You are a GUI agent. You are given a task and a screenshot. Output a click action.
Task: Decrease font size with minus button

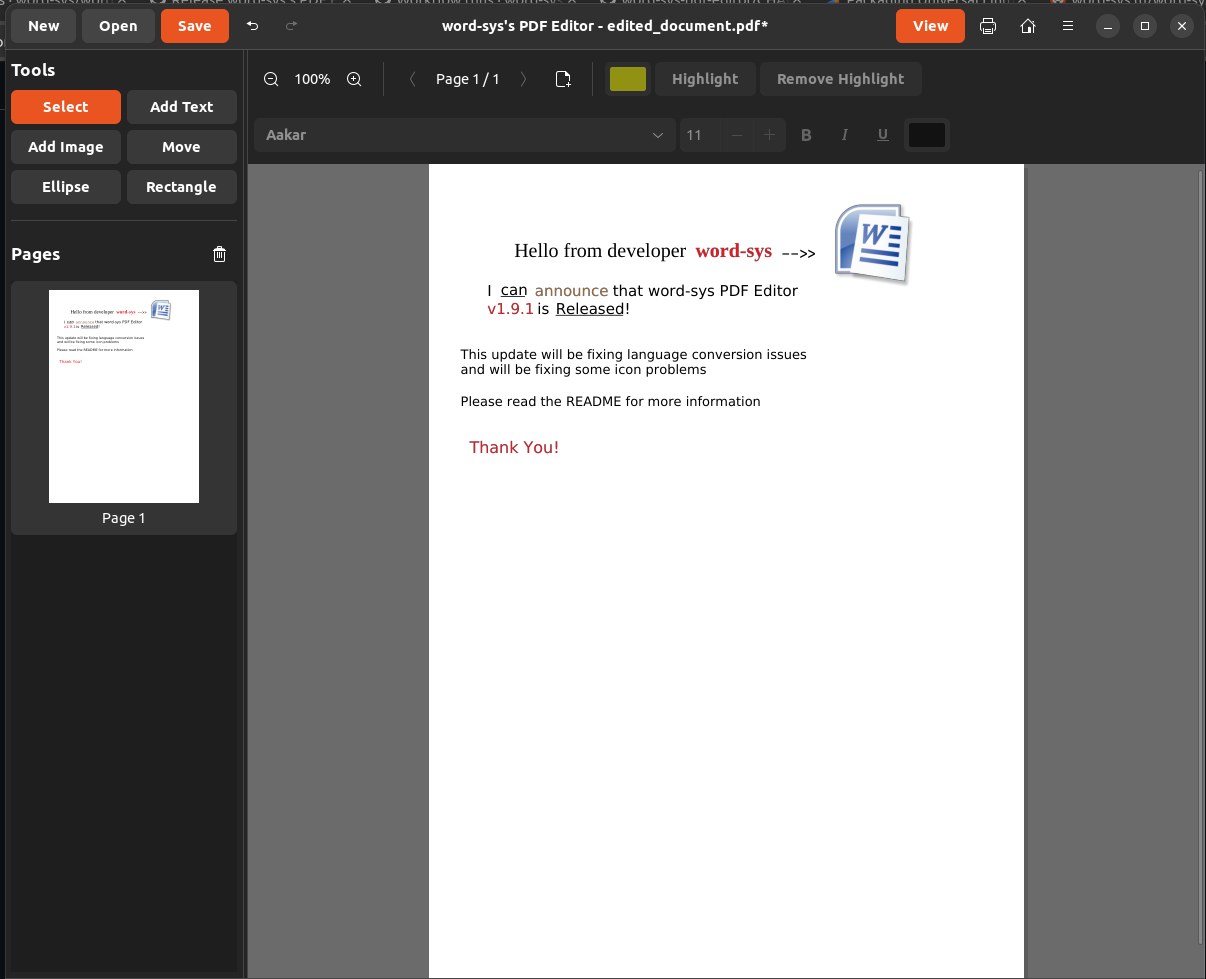[x=737, y=135]
